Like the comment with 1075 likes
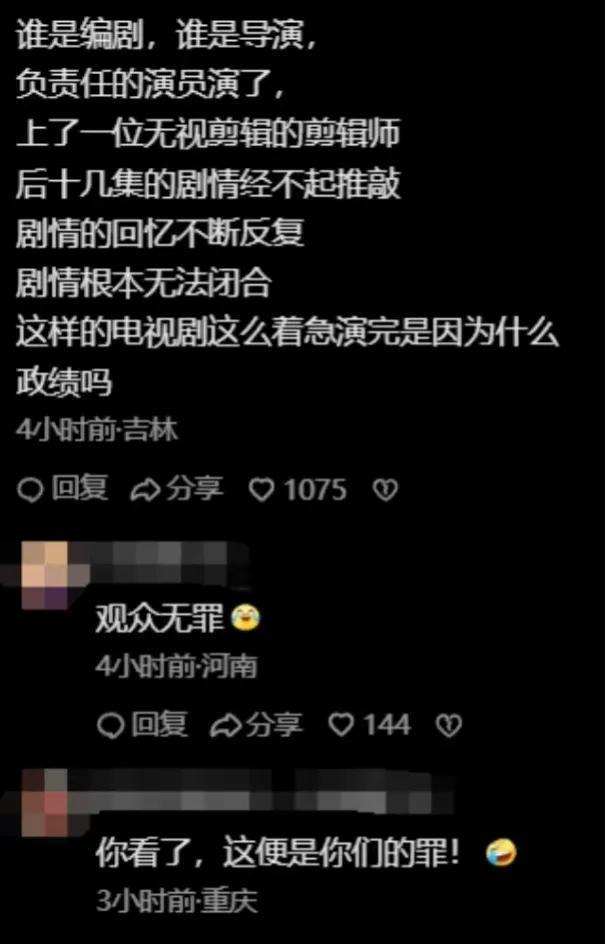 point(262,490)
